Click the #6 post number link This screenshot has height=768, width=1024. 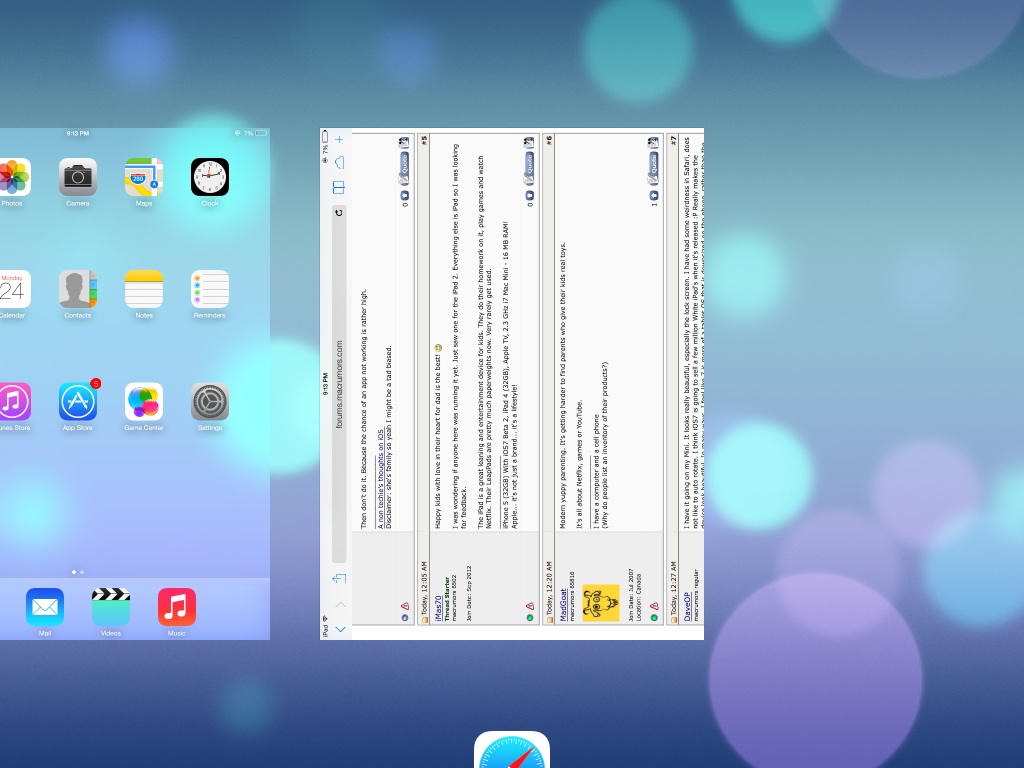point(549,139)
